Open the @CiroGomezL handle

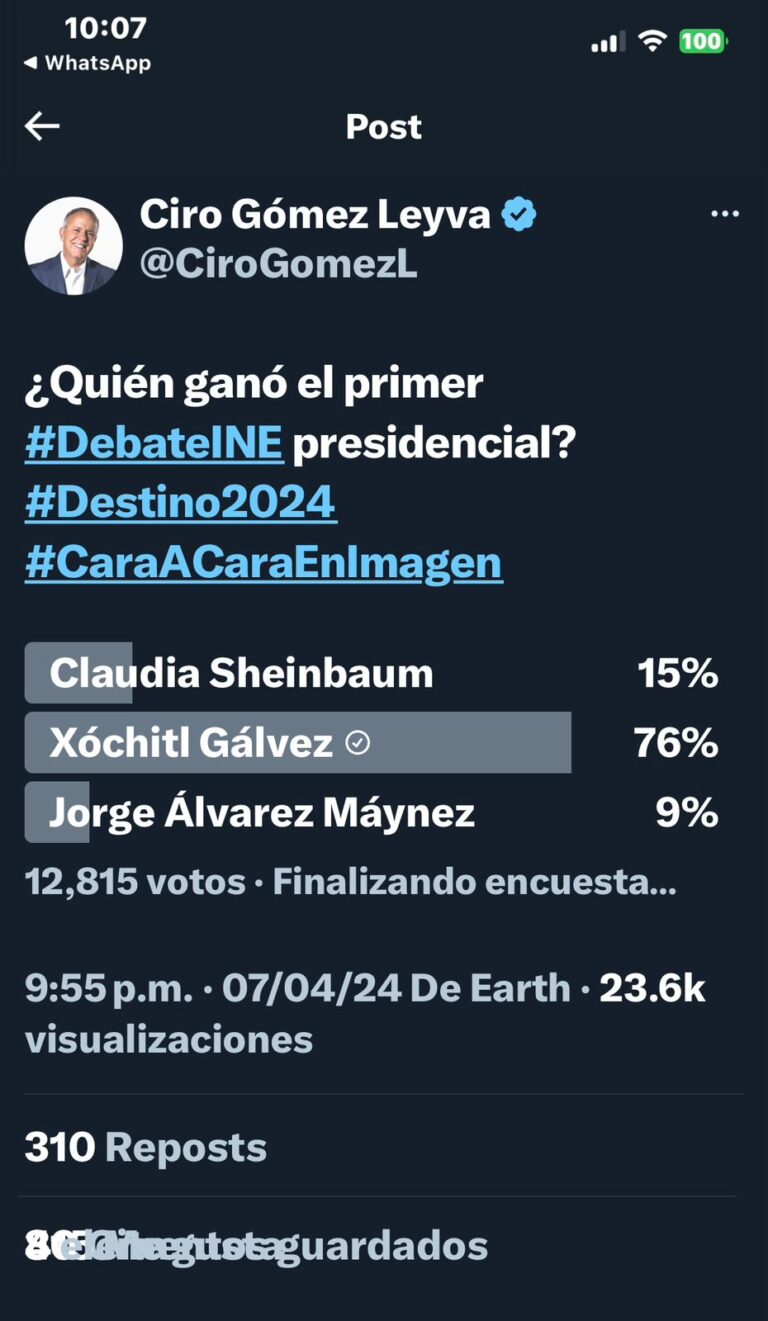click(x=279, y=265)
